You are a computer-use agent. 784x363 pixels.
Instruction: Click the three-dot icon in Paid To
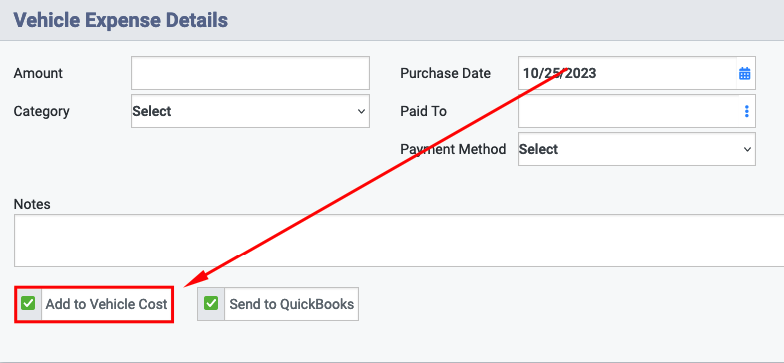[x=746, y=111]
